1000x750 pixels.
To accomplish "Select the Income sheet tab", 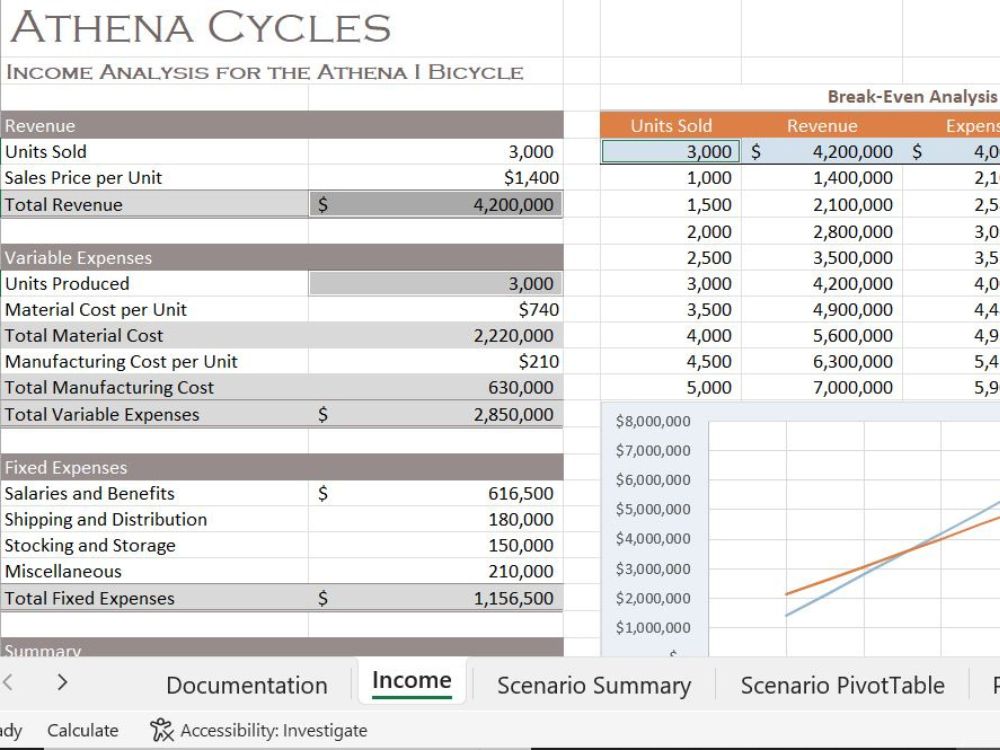I will click(411, 681).
